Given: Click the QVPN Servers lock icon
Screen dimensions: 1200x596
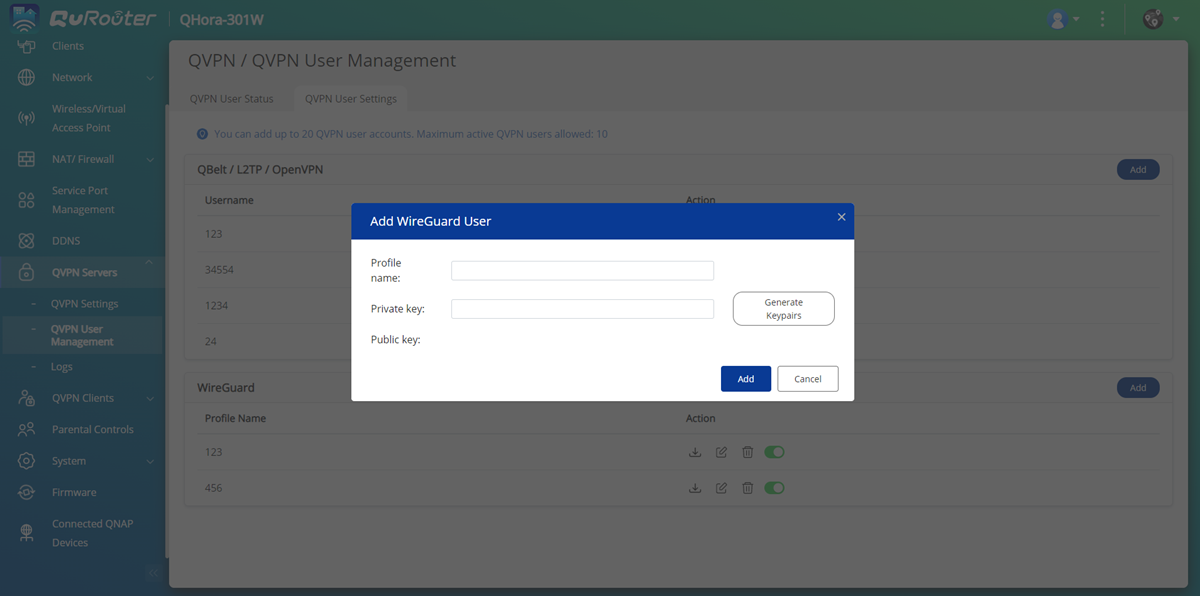Looking at the screenshot, I should [27, 273].
